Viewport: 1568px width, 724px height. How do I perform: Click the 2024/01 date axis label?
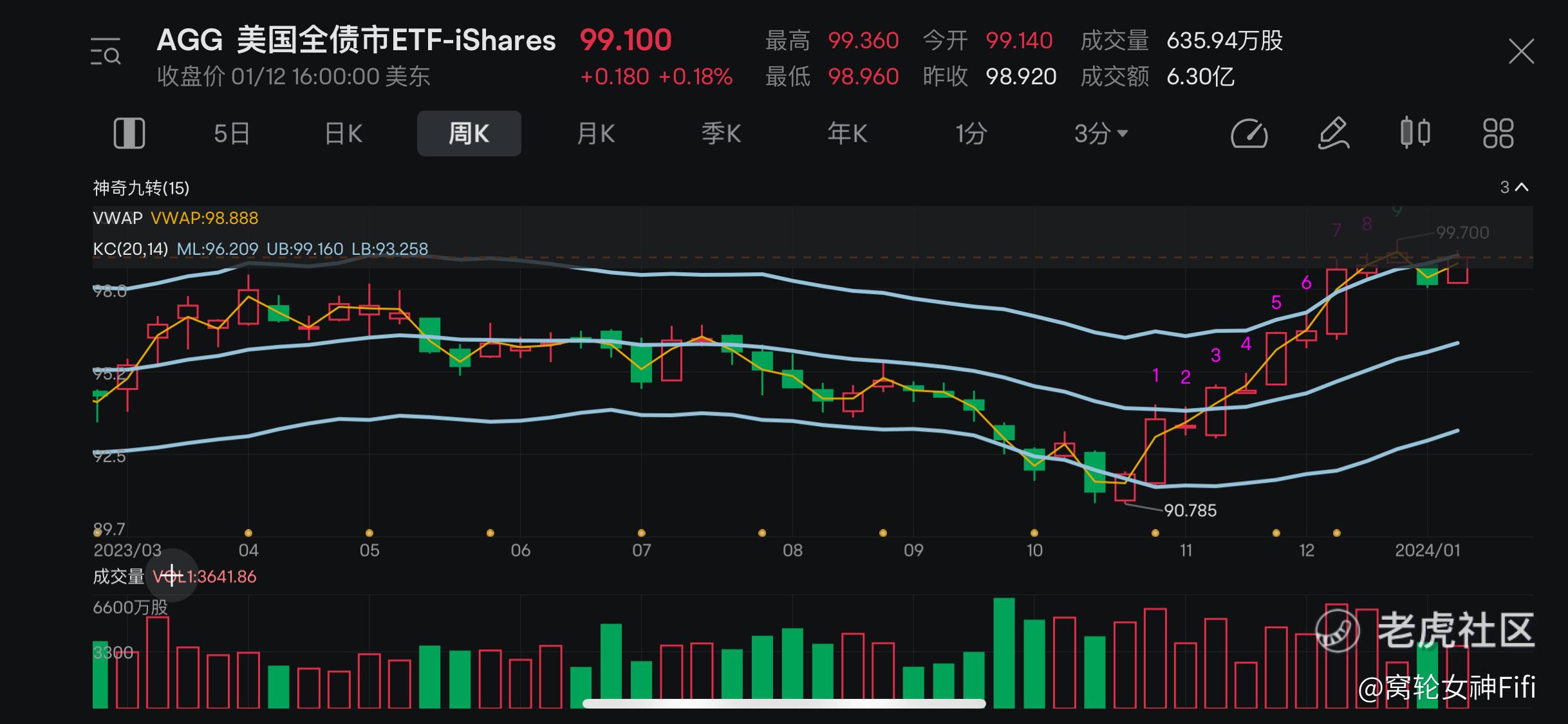pyautogui.click(x=1427, y=550)
